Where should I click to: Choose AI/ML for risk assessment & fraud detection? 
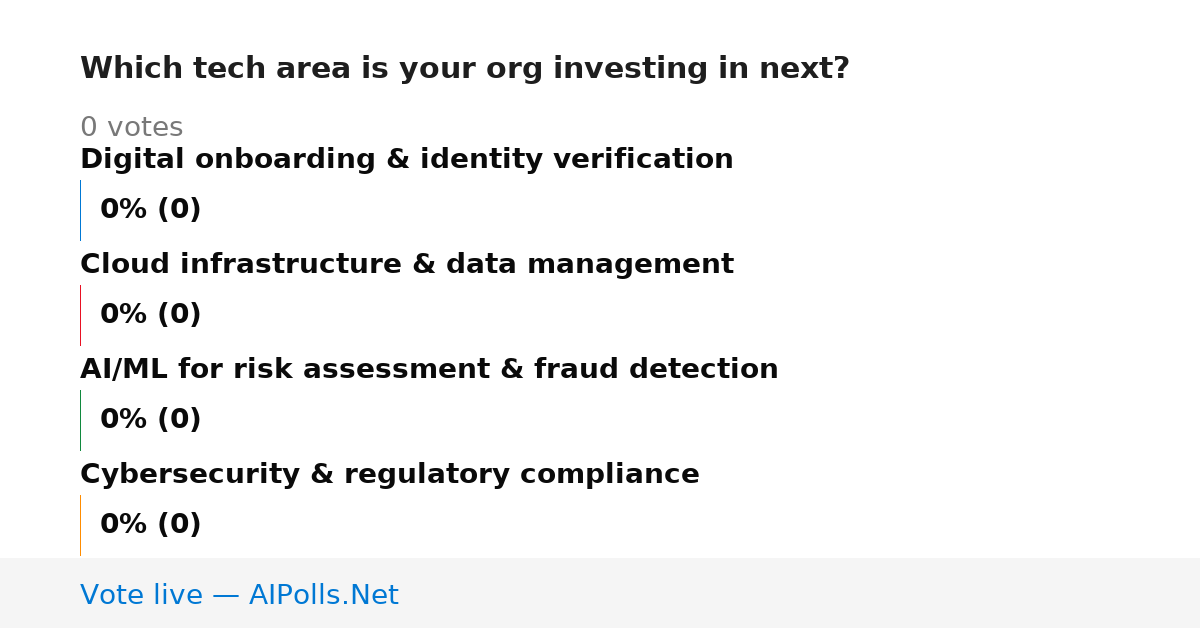[x=429, y=370]
